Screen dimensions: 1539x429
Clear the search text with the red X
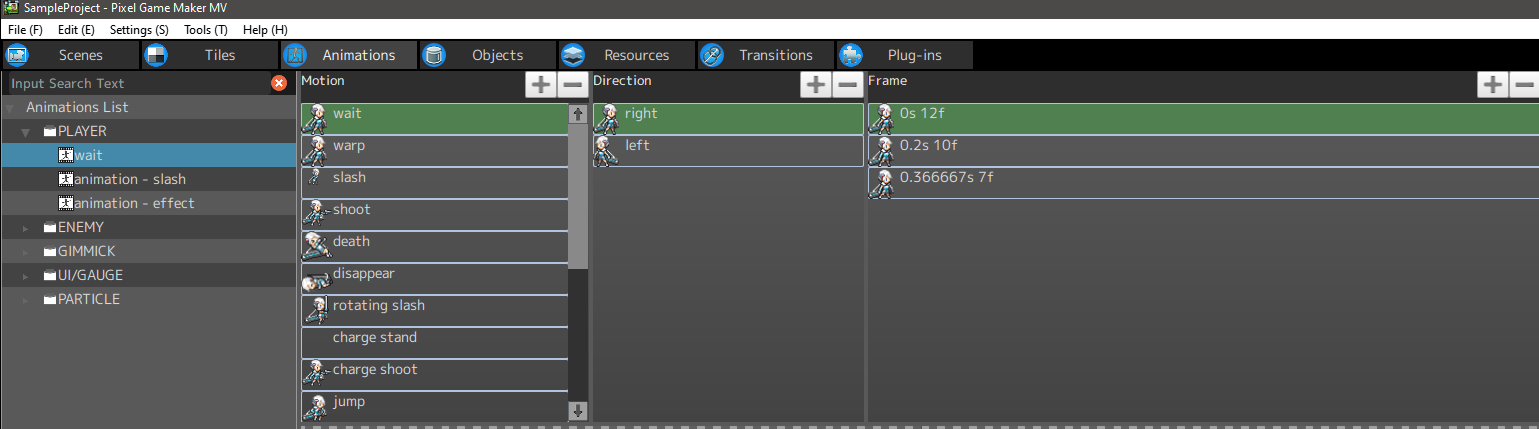click(279, 83)
